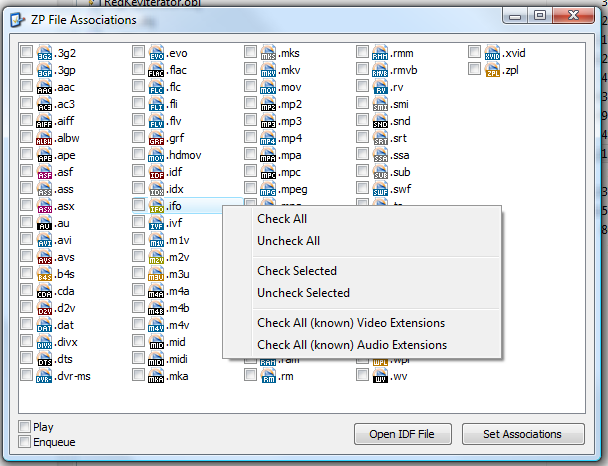Screen dimensions: 608x466
Task: Enable the Play checkbox
Action: [x=24, y=427]
